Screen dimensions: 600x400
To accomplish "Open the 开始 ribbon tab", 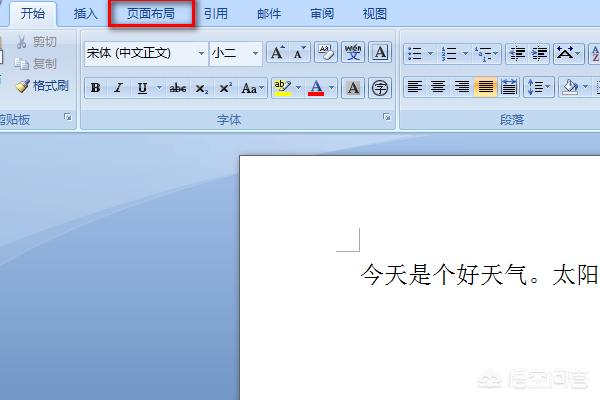I will (x=33, y=14).
